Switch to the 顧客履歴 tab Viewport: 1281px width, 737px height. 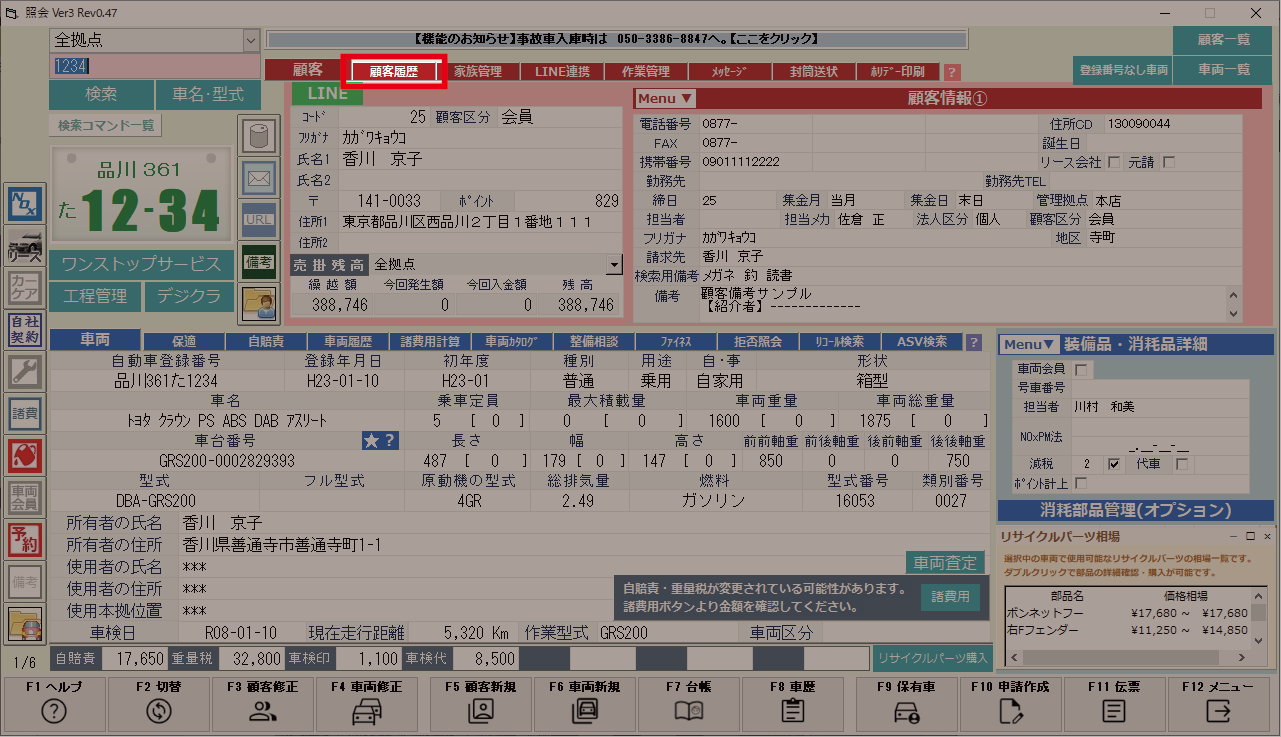(392, 71)
